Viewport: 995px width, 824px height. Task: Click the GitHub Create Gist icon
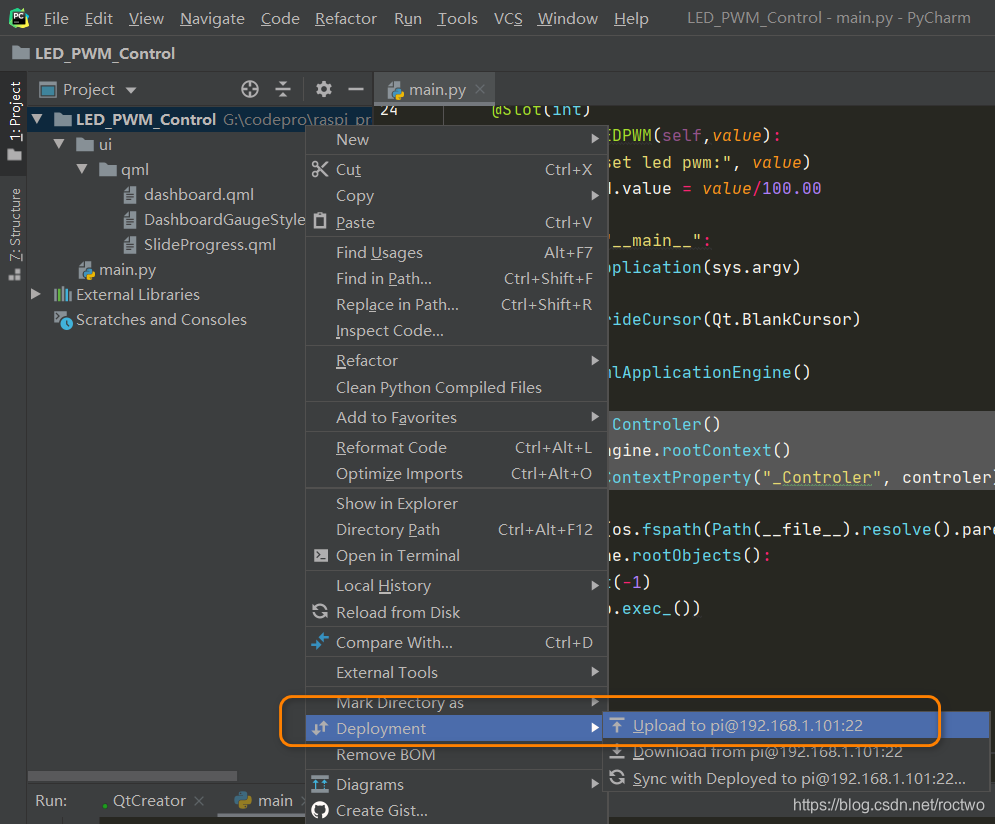click(320, 810)
